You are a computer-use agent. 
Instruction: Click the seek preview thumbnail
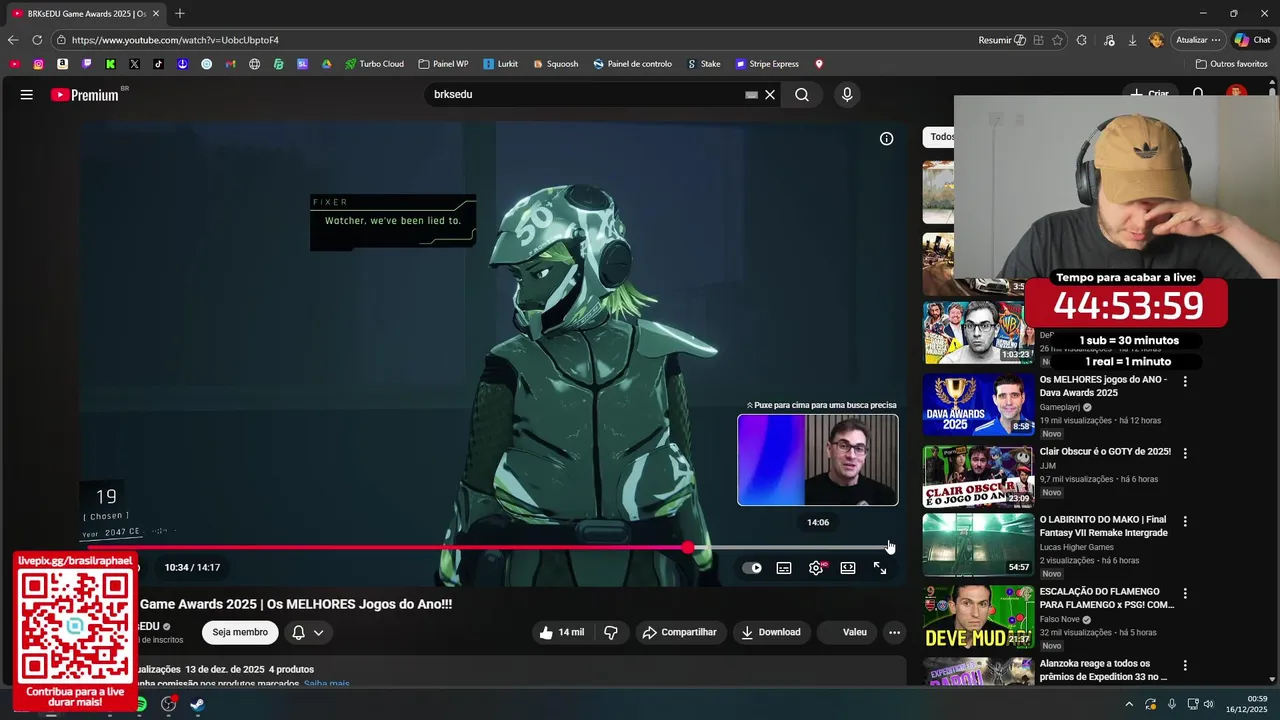pyautogui.click(x=818, y=460)
